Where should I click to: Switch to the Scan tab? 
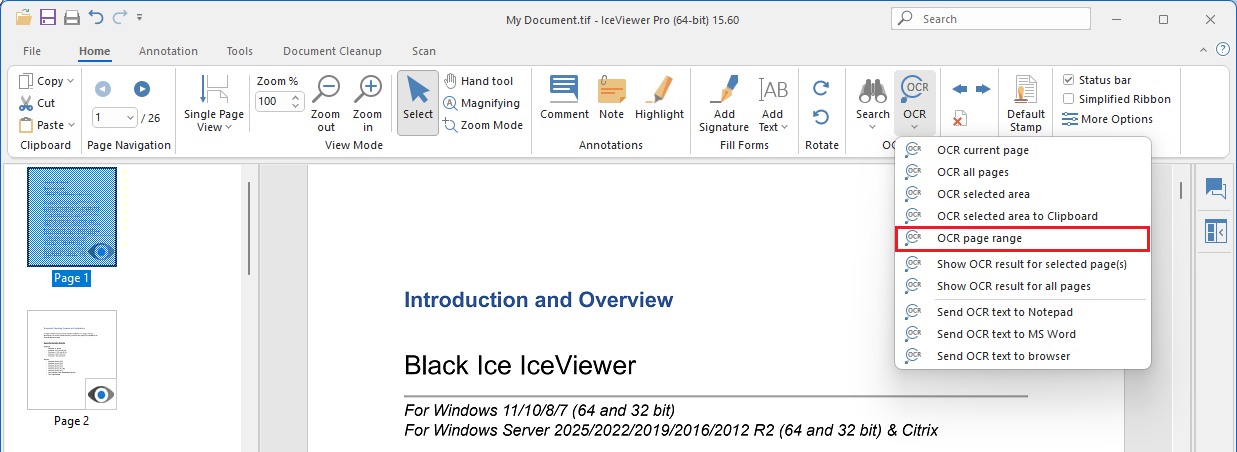coord(424,51)
